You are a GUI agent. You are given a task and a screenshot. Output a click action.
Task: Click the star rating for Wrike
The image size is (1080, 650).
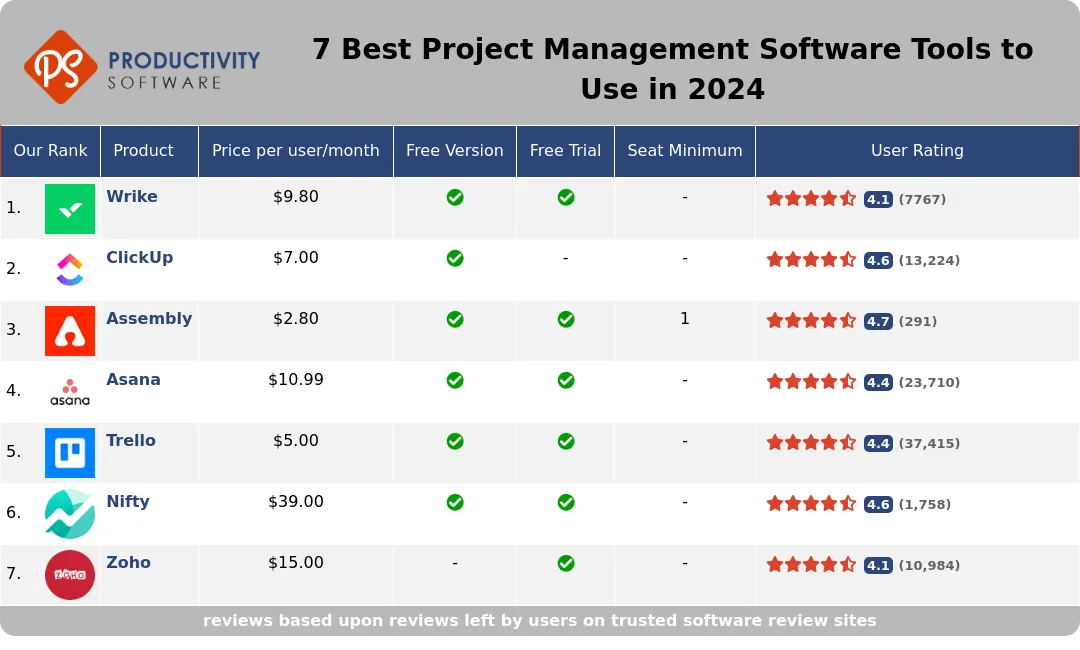811,199
